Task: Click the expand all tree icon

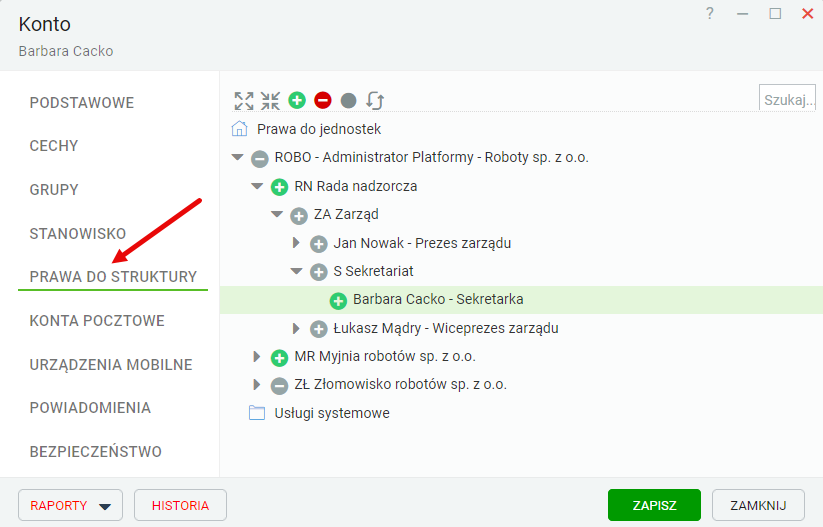Action: (x=244, y=100)
